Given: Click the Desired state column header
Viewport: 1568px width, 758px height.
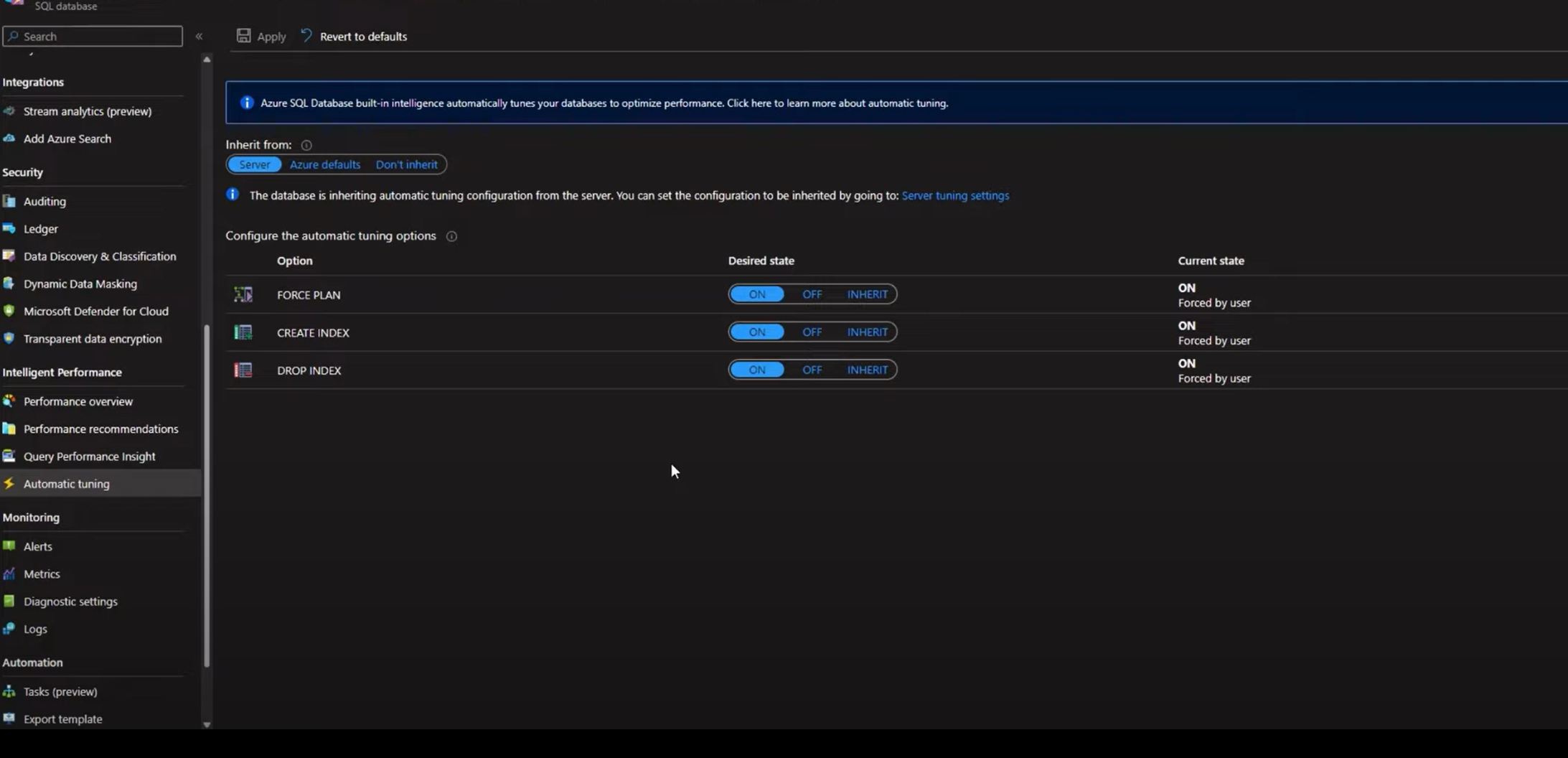Looking at the screenshot, I should pyautogui.click(x=761, y=261).
